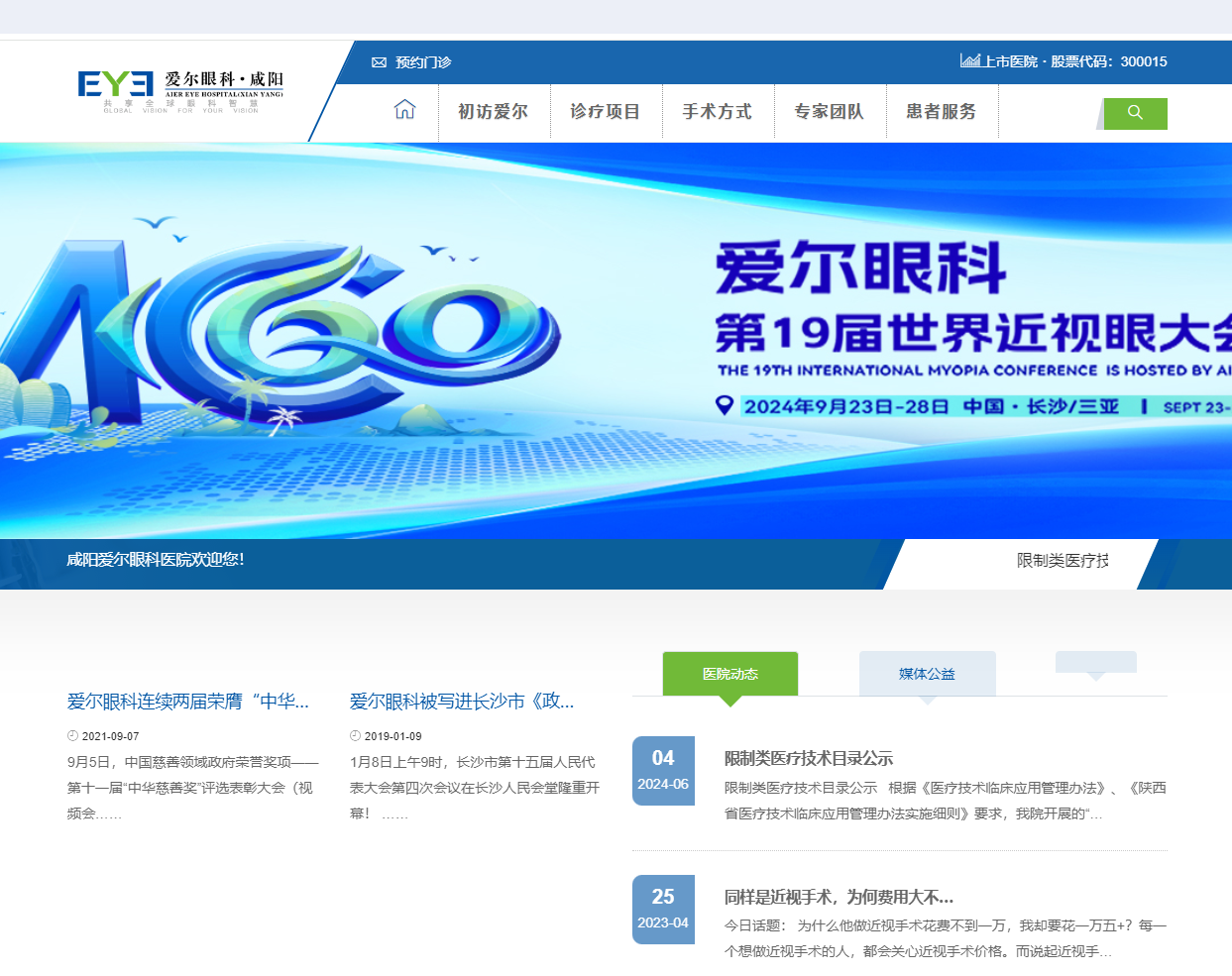Select the unlabeled tab right of 媒体公益
Image resolution: width=1232 pixels, height=976 pixels.
point(1095,662)
